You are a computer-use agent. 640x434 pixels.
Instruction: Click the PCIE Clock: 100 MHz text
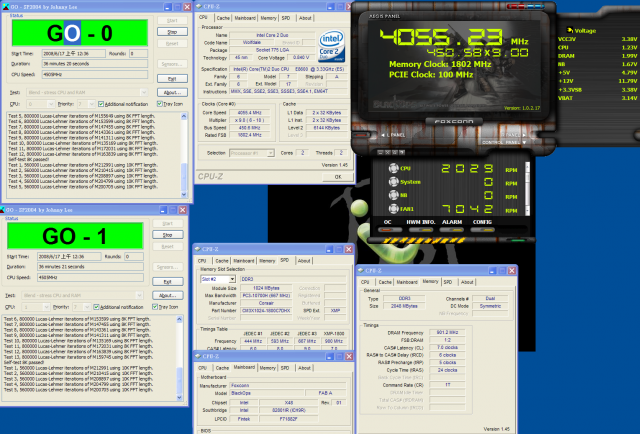point(431,75)
